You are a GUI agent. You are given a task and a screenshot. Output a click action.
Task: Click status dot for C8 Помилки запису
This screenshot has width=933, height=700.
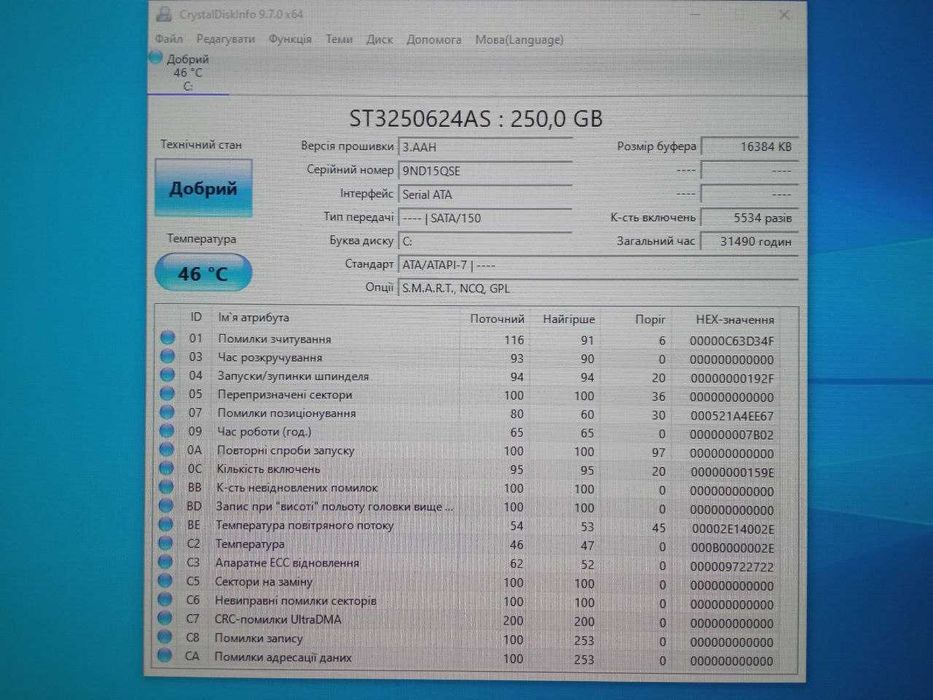tap(165, 637)
